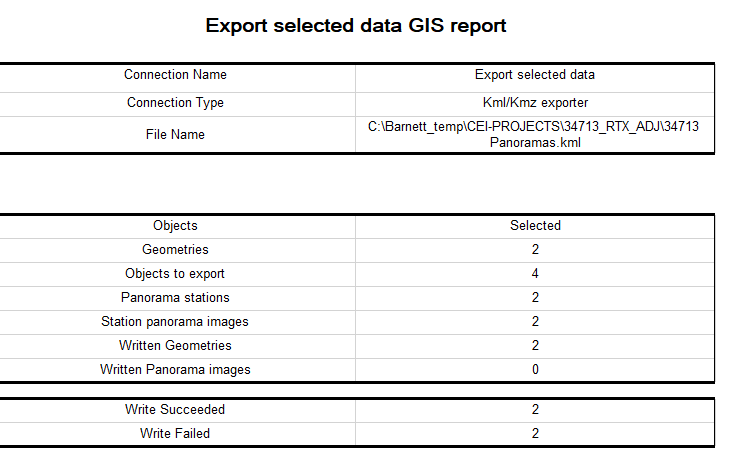Select the Panorama stations row label
This screenshot has height=463, width=741.
(175, 298)
